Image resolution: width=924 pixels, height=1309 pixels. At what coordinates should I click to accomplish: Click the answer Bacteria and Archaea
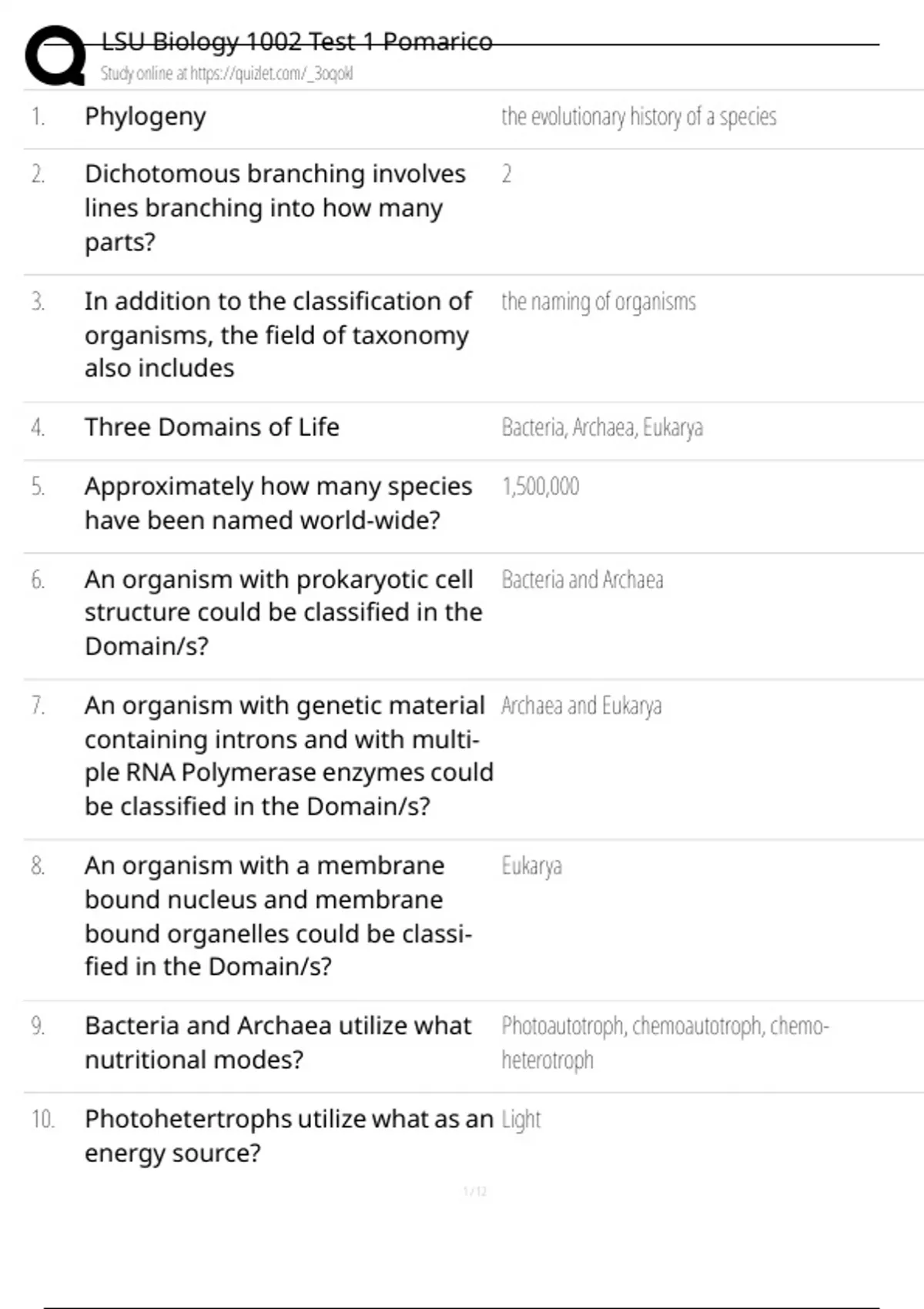[582, 580]
